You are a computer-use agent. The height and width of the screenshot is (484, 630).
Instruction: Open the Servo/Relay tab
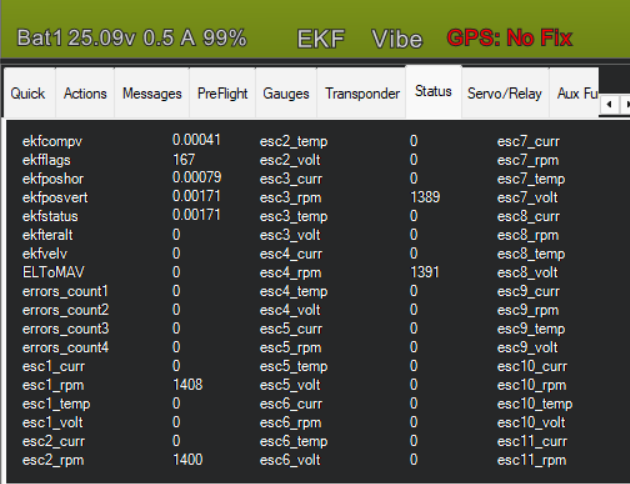click(504, 93)
